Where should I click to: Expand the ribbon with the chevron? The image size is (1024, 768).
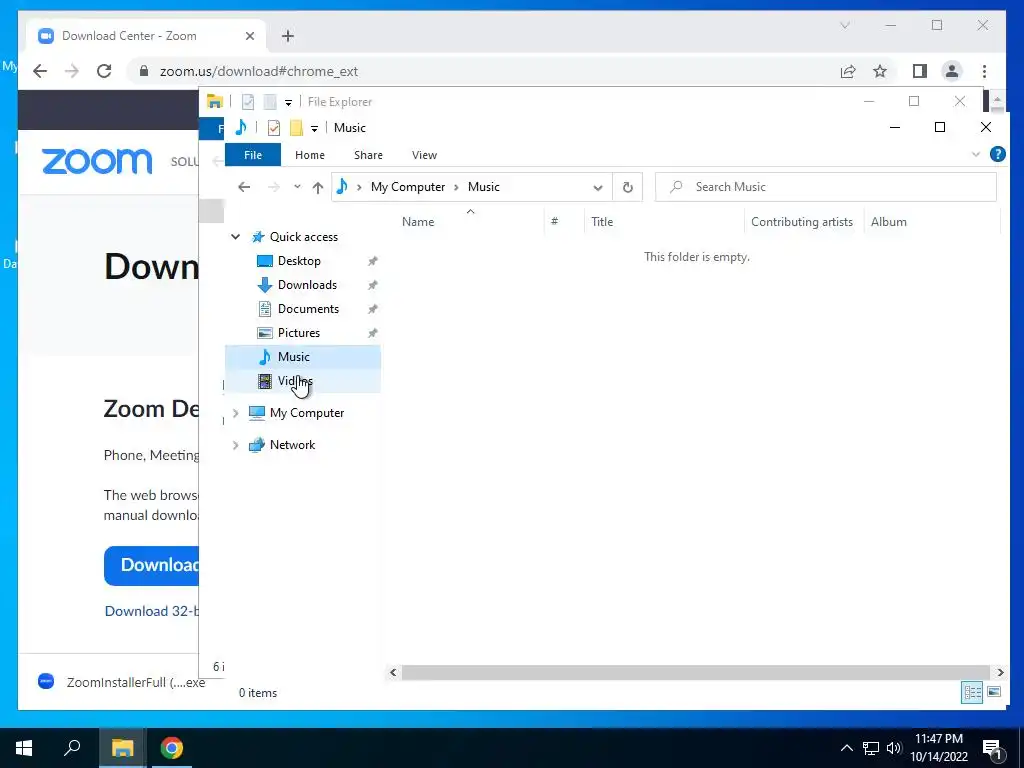tap(976, 155)
